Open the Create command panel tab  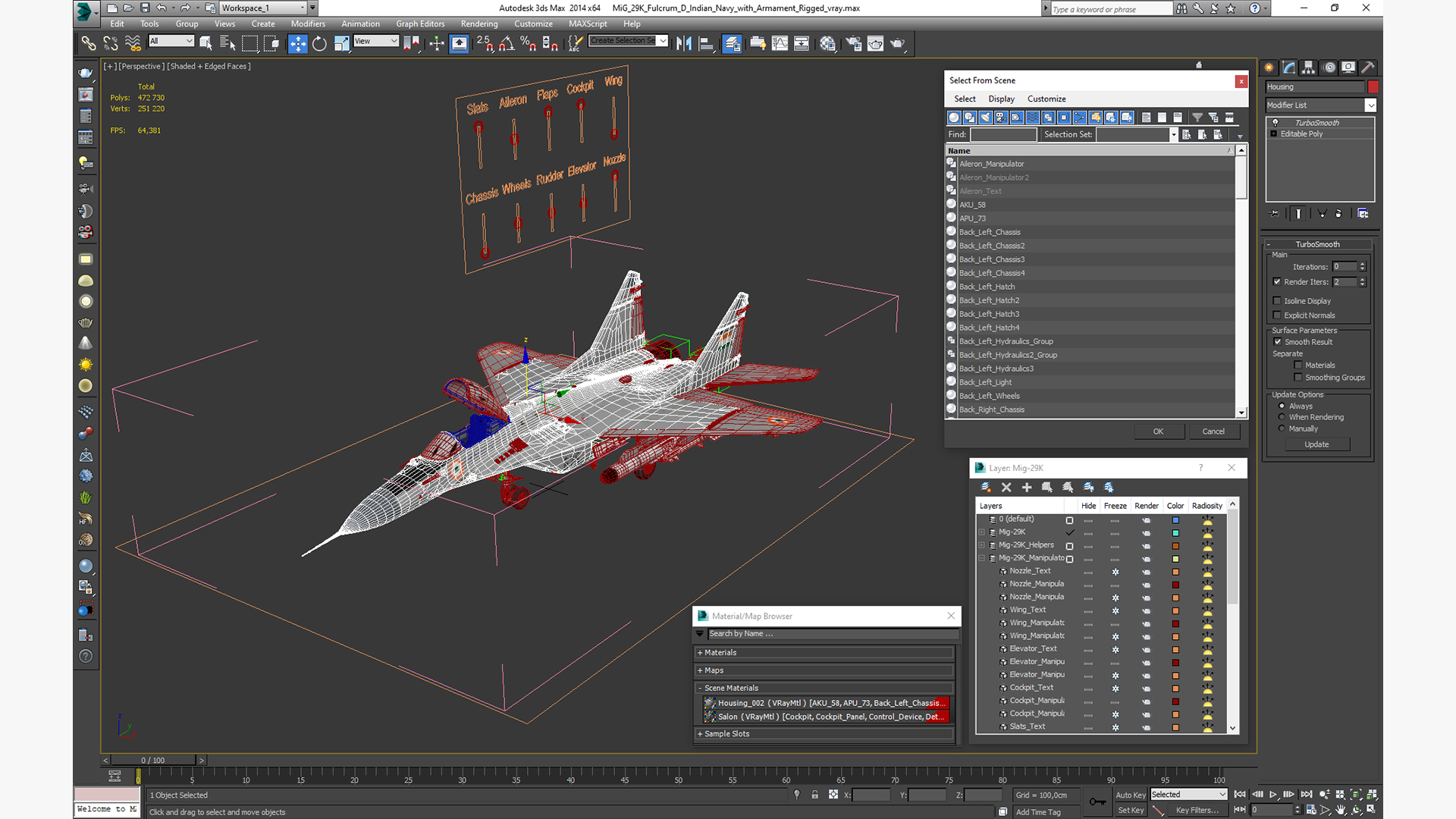1269,67
